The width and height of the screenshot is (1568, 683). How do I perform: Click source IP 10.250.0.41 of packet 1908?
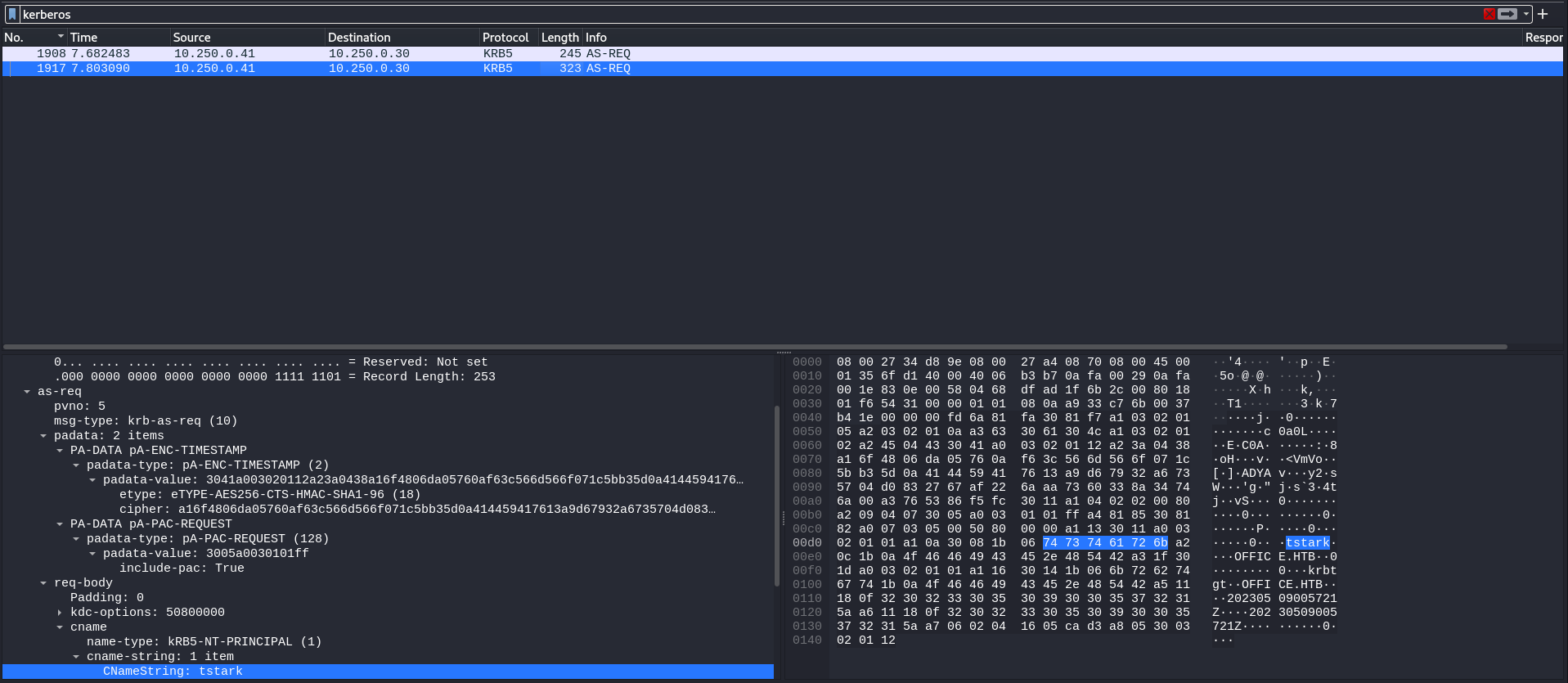pyautogui.click(x=214, y=53)
